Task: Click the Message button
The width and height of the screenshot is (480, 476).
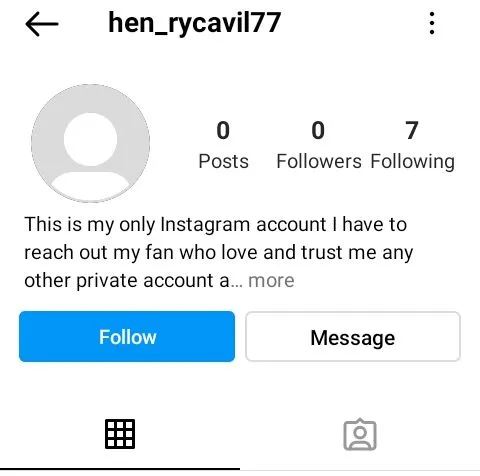Action: click(x=353, y=336)
